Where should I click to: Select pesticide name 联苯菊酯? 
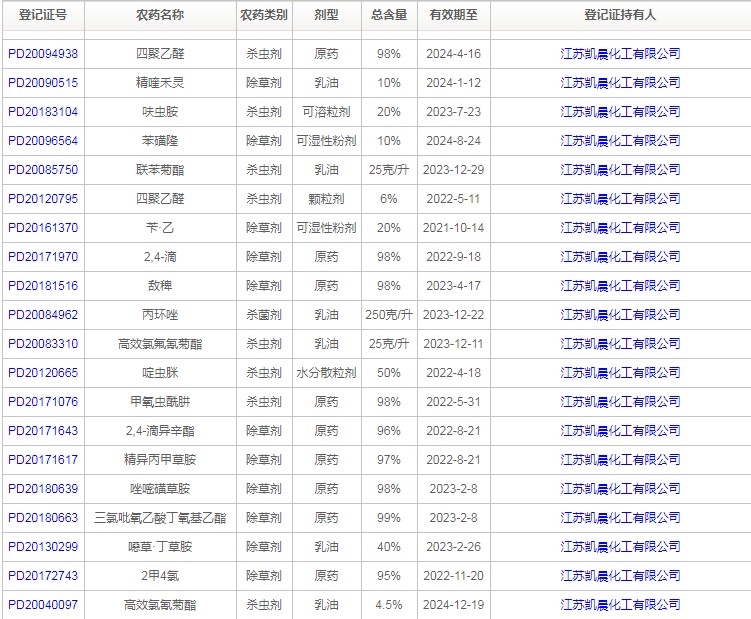[x=160, y=170]
